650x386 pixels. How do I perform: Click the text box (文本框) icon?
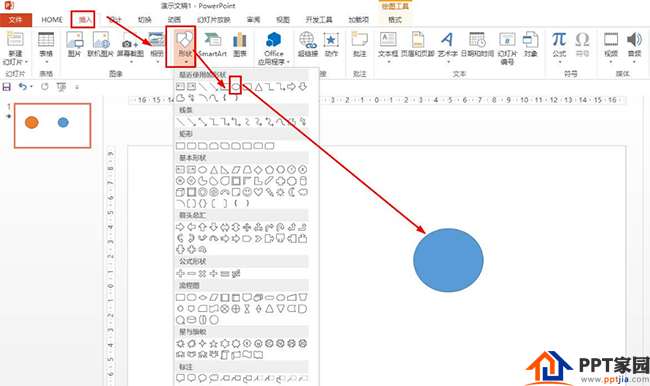[388, 39]
